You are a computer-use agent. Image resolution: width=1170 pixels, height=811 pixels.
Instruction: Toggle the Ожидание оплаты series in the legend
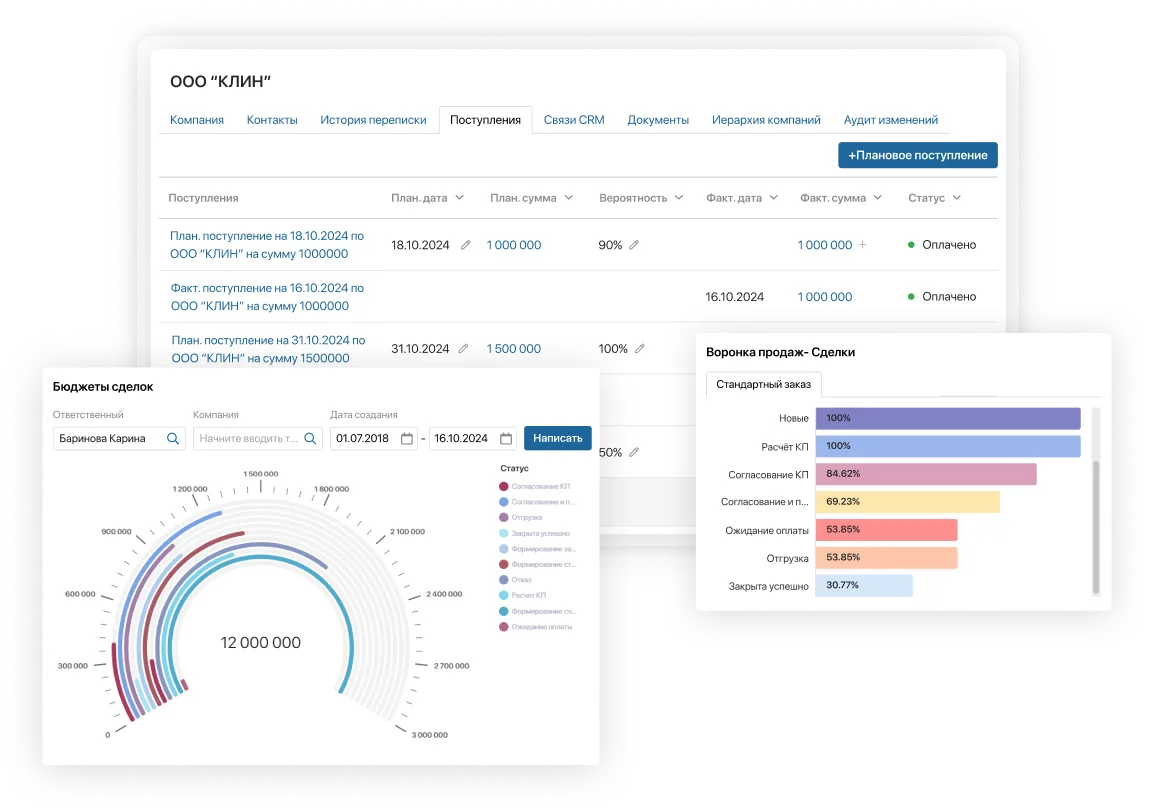point(540,626)
